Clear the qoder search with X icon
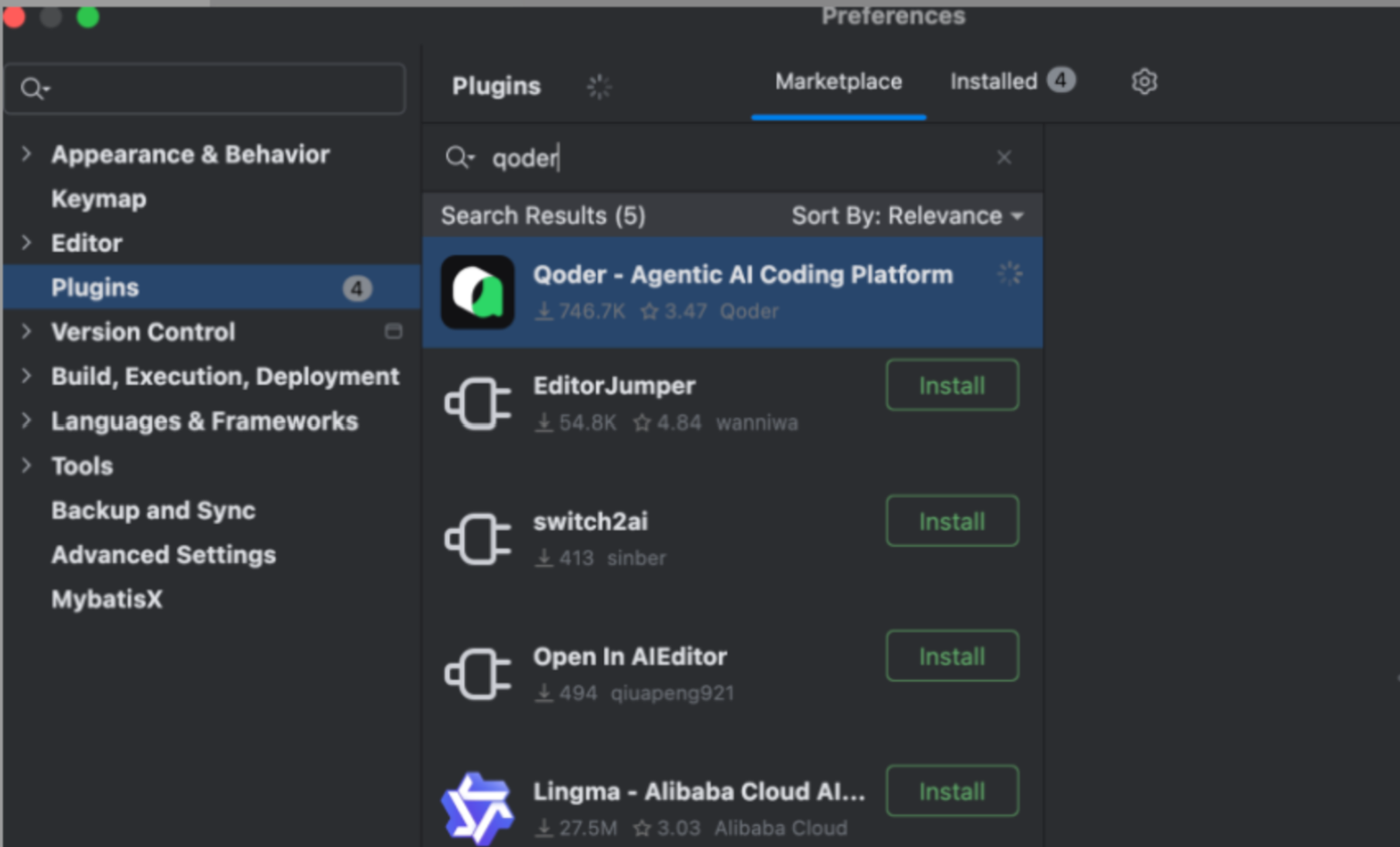The width and height of the screenshot is (1400, 847). 1004,157
